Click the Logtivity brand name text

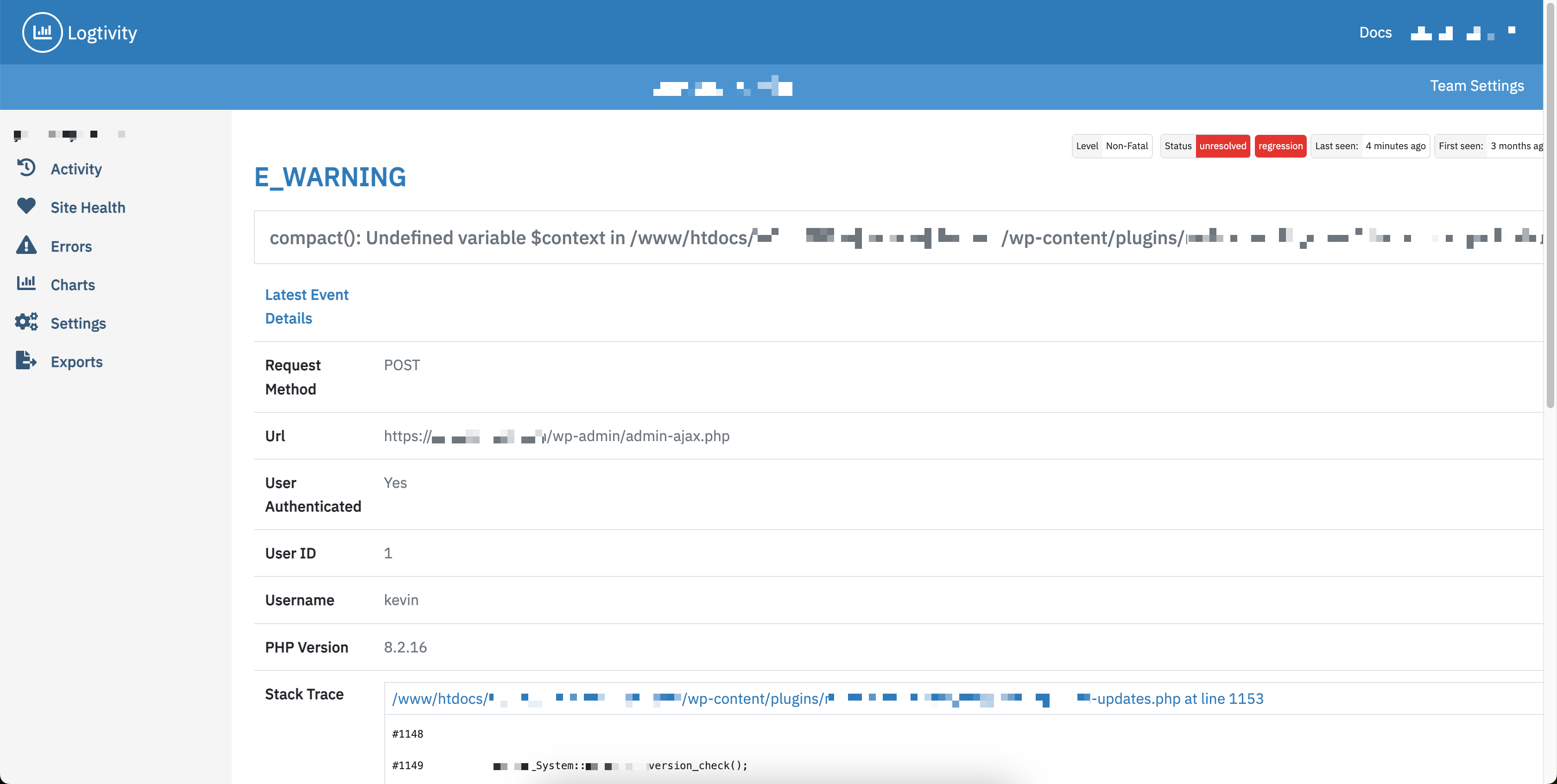pyautogui.click(x=102, y=32)
